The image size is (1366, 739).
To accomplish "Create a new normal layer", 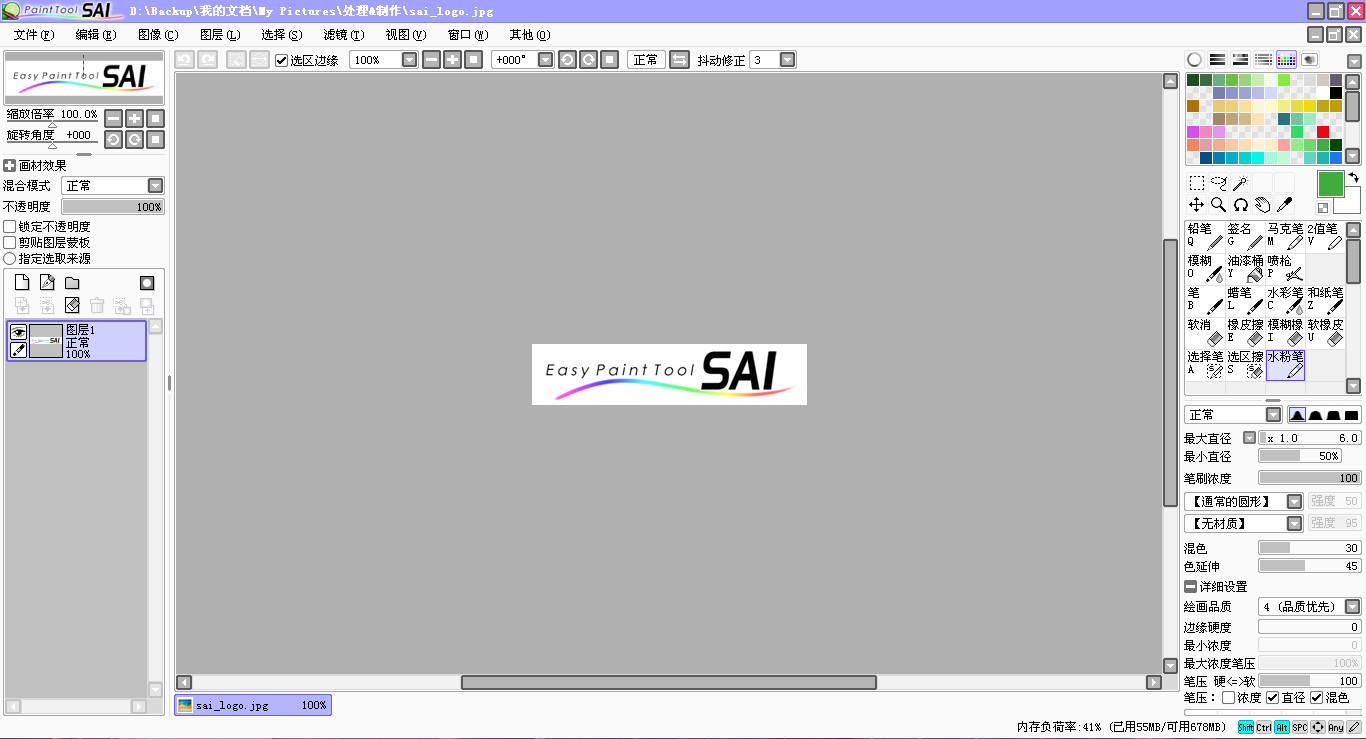I will point(22,283).
